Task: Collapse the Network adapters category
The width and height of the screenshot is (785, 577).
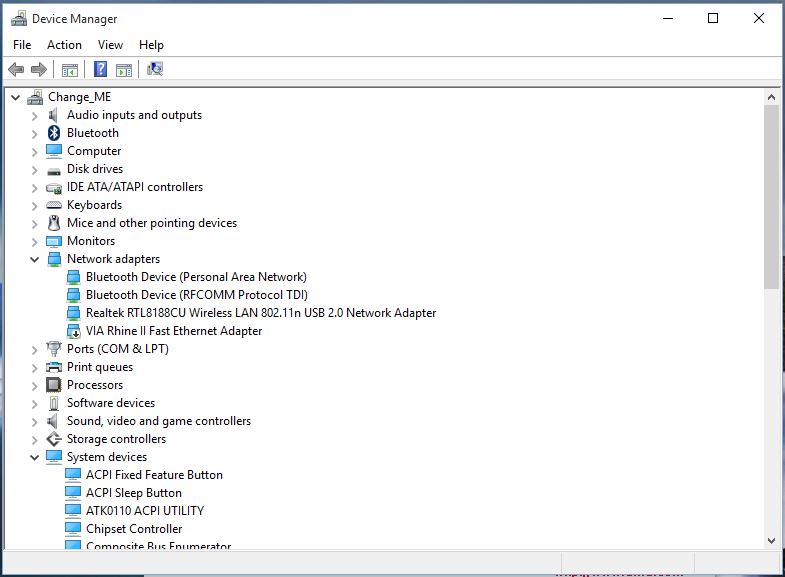Action: [35, 260]
